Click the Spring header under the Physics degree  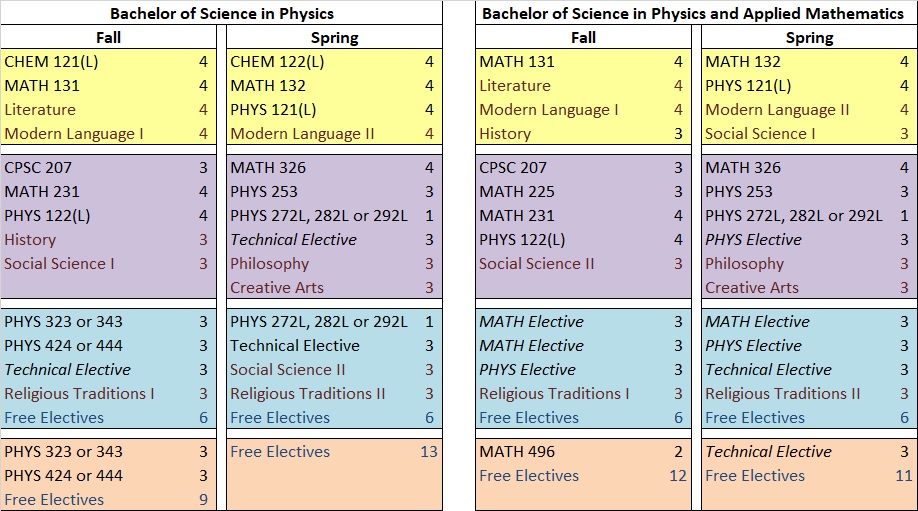334,37
